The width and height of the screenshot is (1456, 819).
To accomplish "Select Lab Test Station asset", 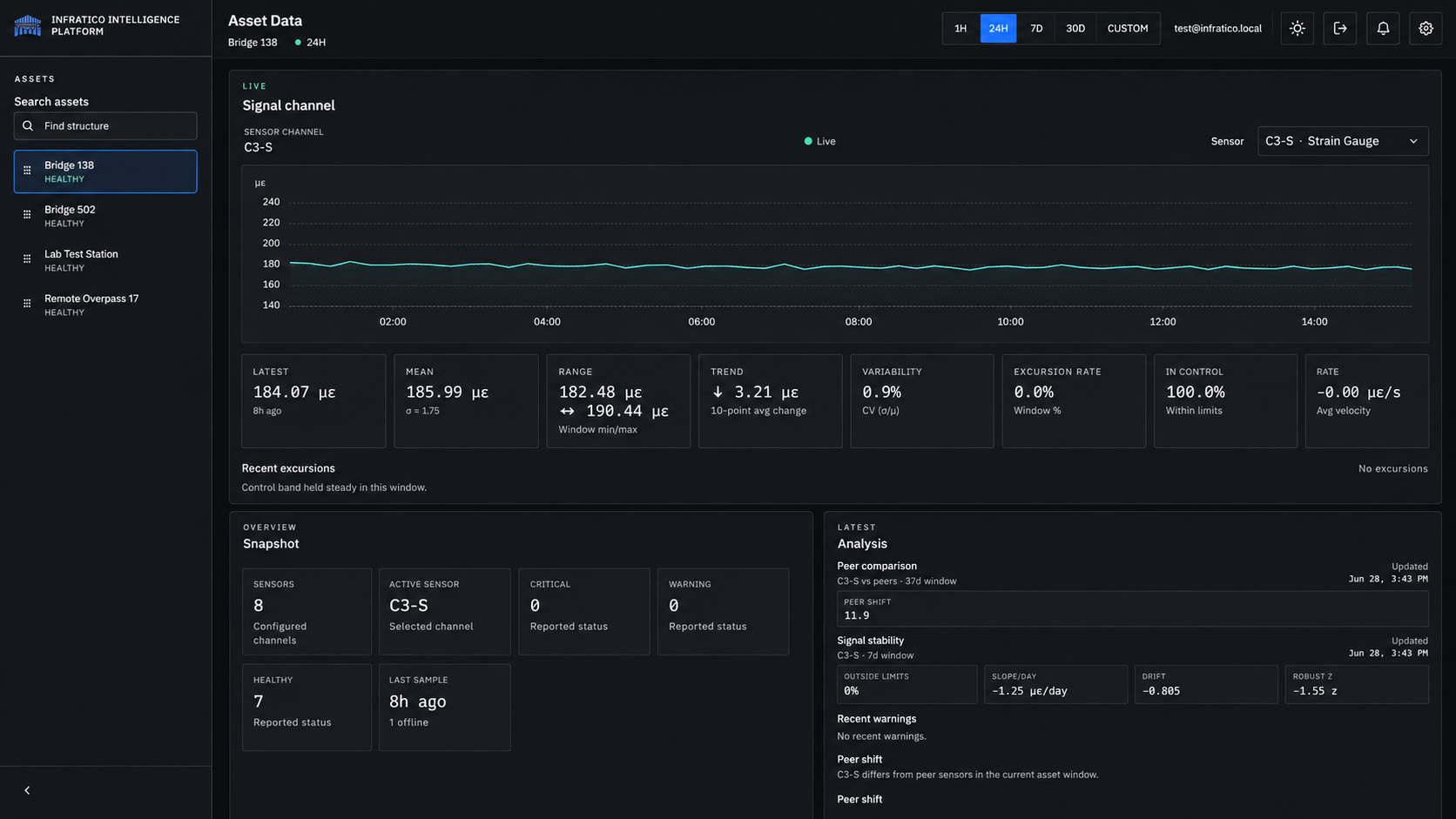I will point(105,260).
